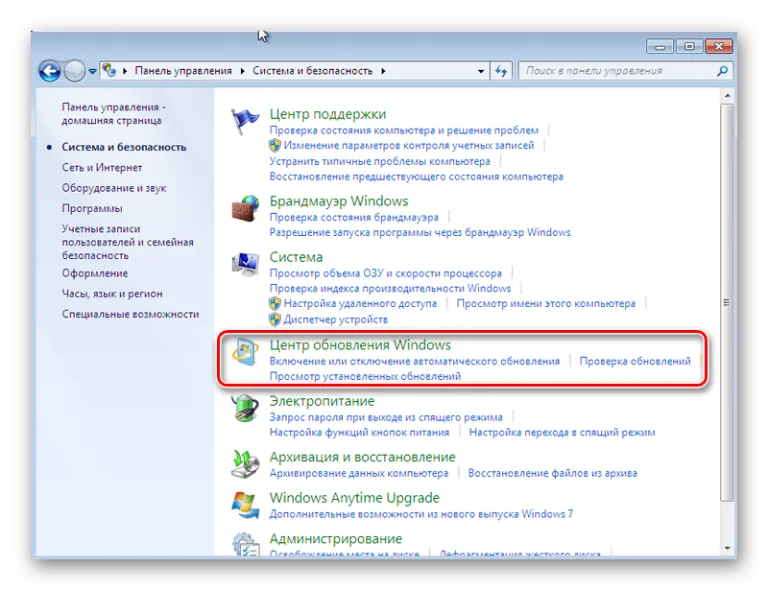Open Архивация и восстановление heading
768x590 pixels.
click(x=362, y=457)
